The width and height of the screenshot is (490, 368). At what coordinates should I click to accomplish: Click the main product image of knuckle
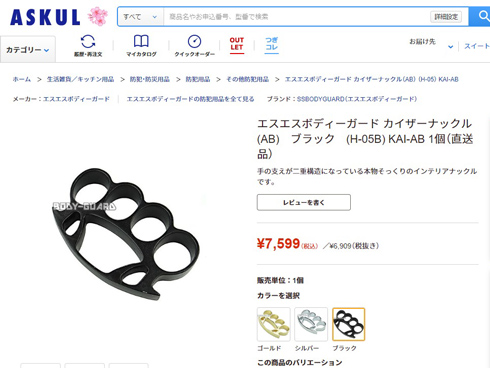pos(126,234)
